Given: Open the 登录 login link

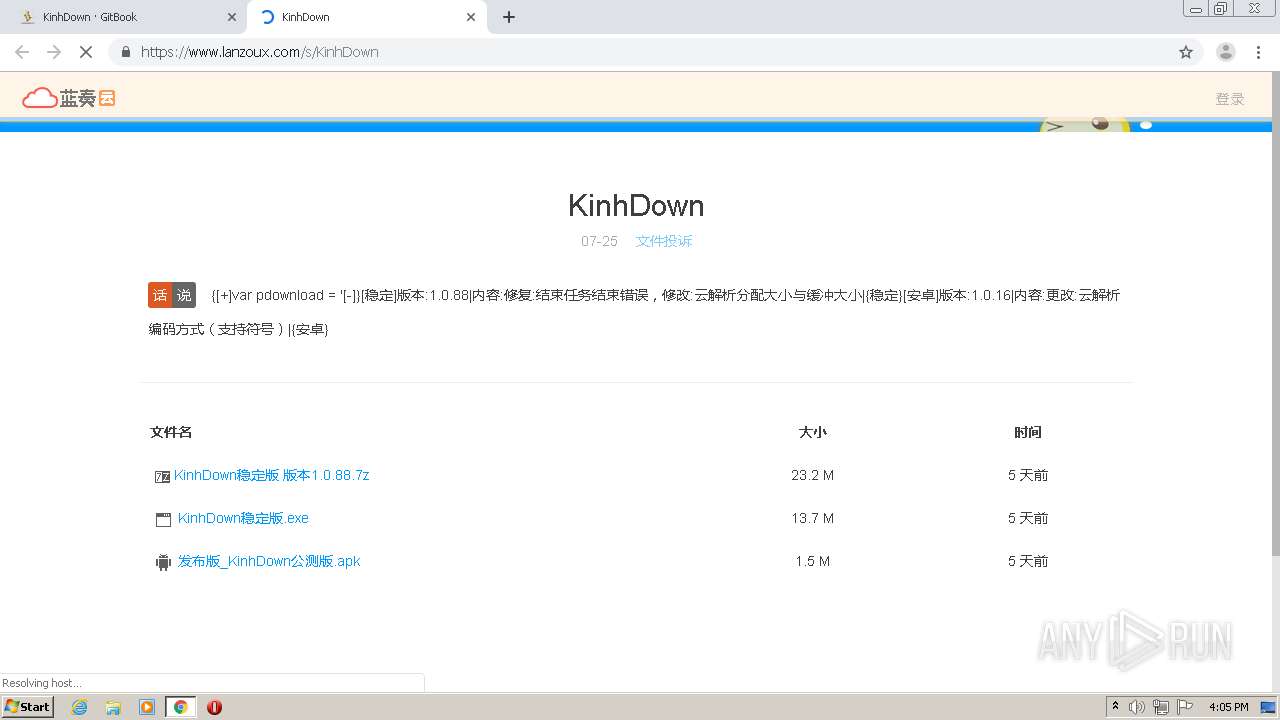Looking at the screenshot, I should coord(1230,99).
